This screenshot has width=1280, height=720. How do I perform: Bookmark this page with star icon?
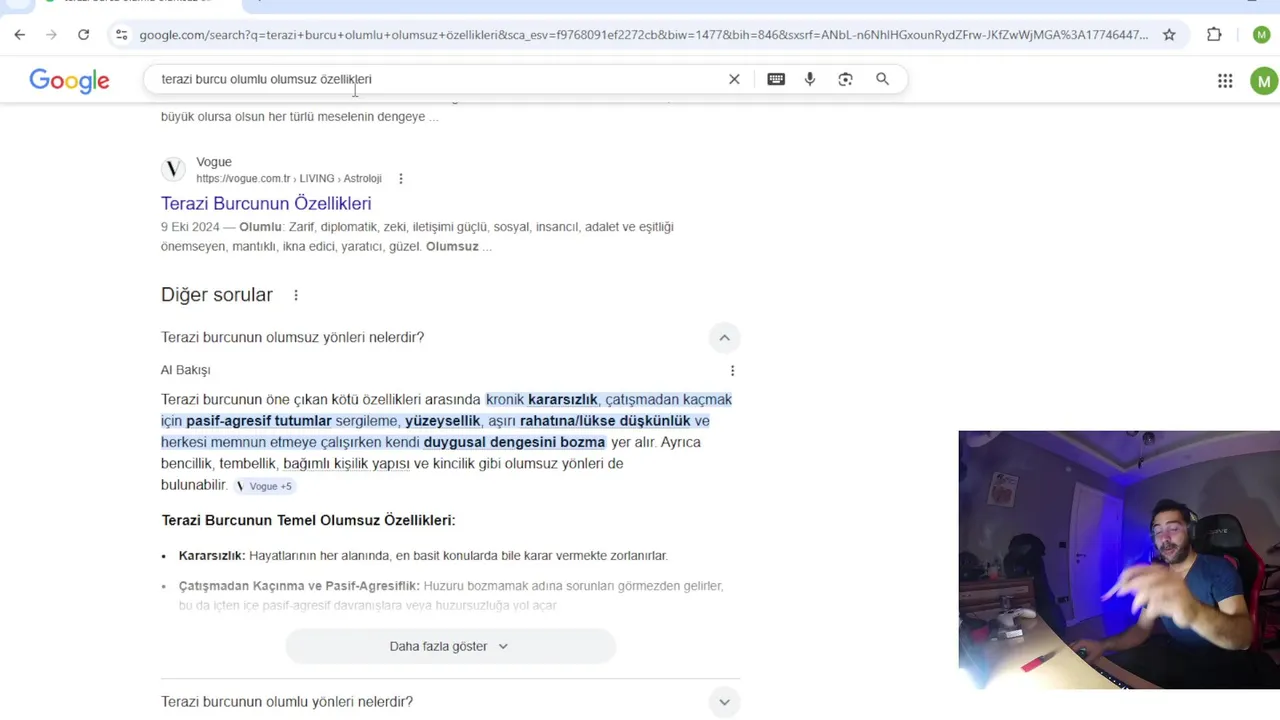click(1169, 35)
